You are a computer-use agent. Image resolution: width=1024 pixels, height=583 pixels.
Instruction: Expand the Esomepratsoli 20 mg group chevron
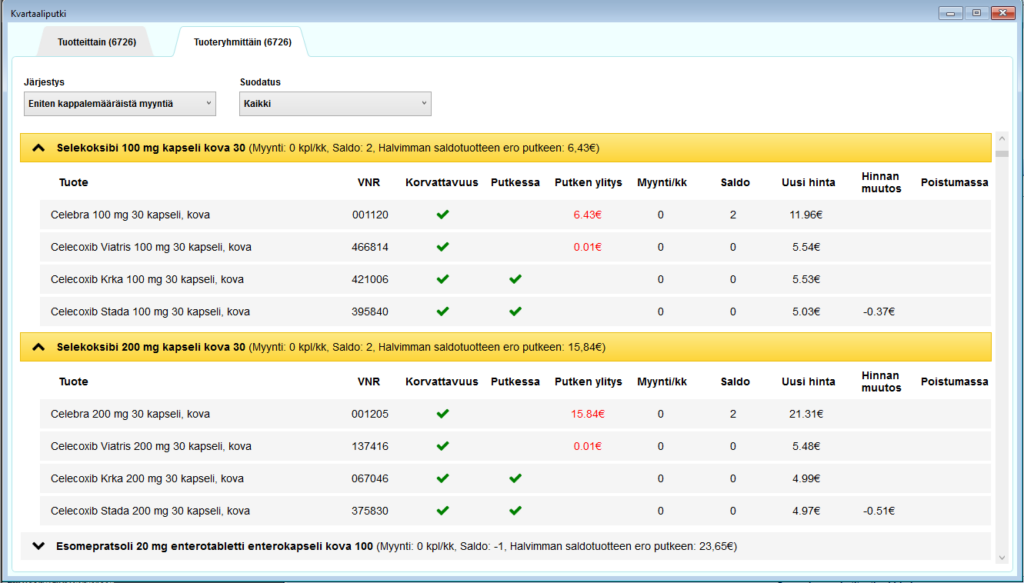click(x=39, y=546)
